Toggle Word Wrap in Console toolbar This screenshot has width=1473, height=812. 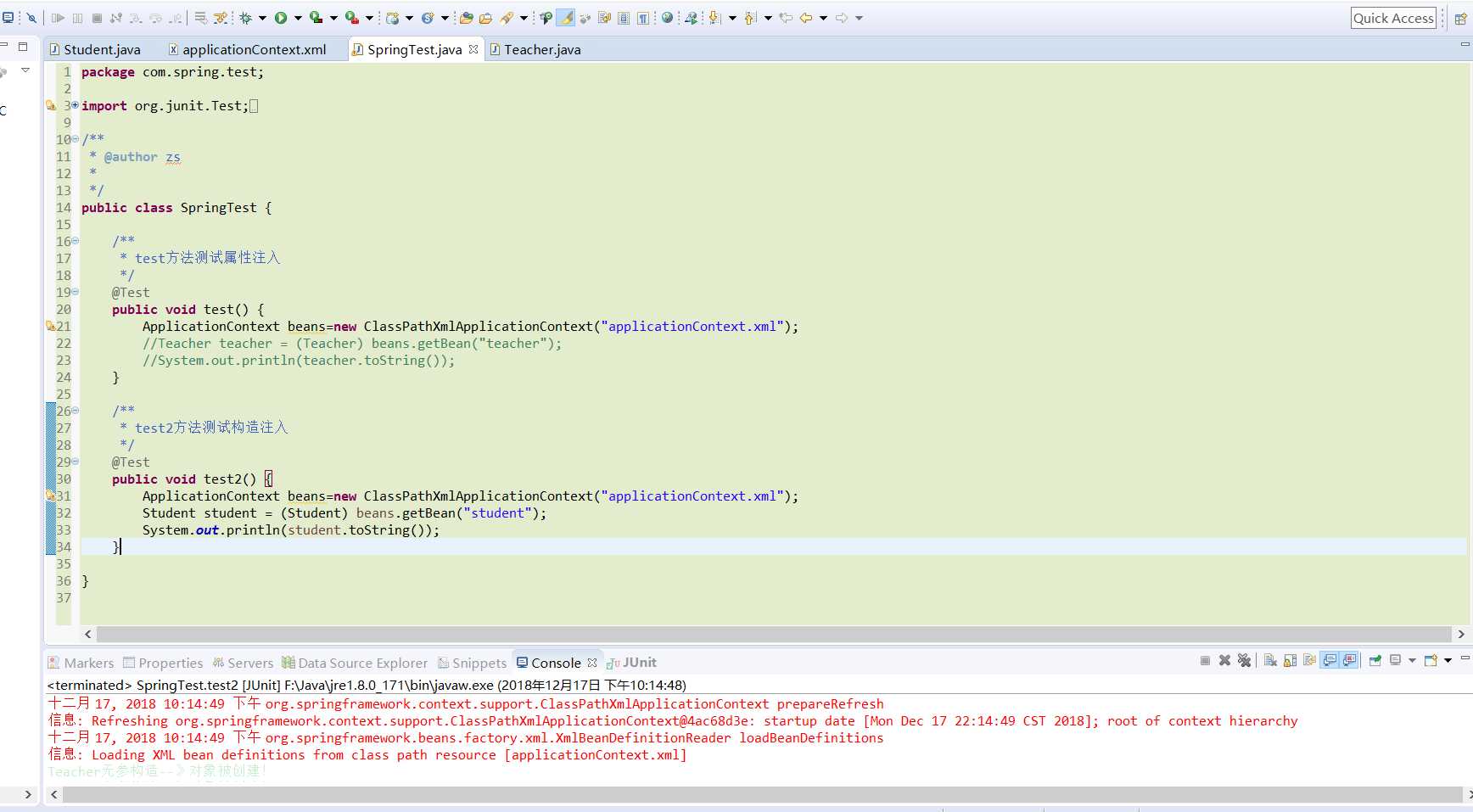(x=1309, y=660)
